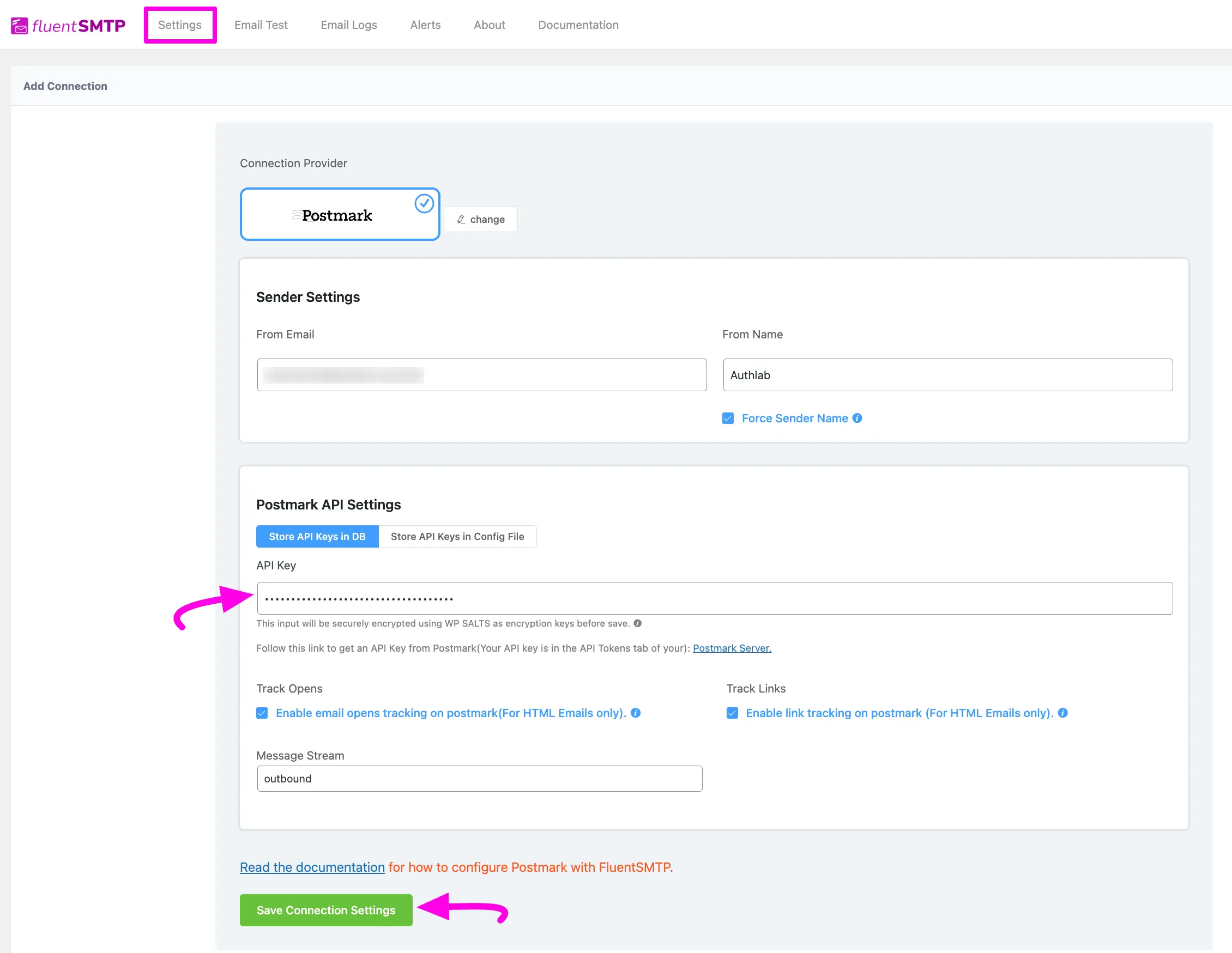Click the Sender Settings heading
The height and width of the screenshot is (953, 1232).
(x=308, y=297)
